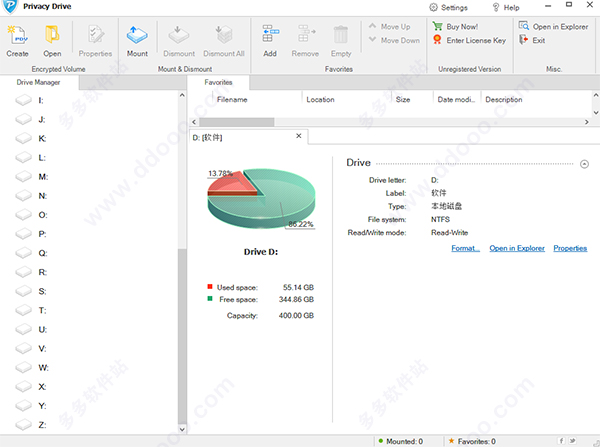Select drive T: entry
Viewport: 600px width, 447px height.
pyautogui.click(x=30, y=310)
